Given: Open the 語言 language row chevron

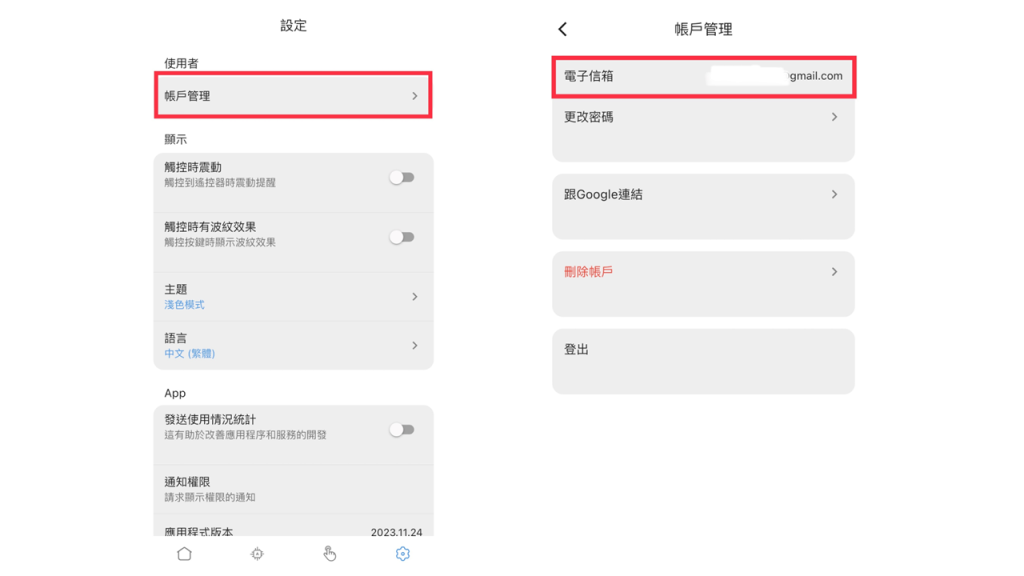Looking at the screenshot, I should [415, 345].
